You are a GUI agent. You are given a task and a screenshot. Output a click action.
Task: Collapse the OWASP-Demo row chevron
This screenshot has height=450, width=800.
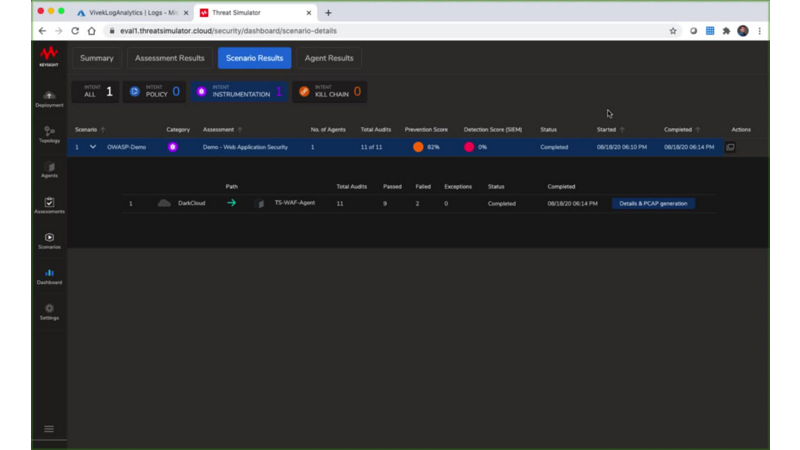pyautogui.click(x=93, y=147)
